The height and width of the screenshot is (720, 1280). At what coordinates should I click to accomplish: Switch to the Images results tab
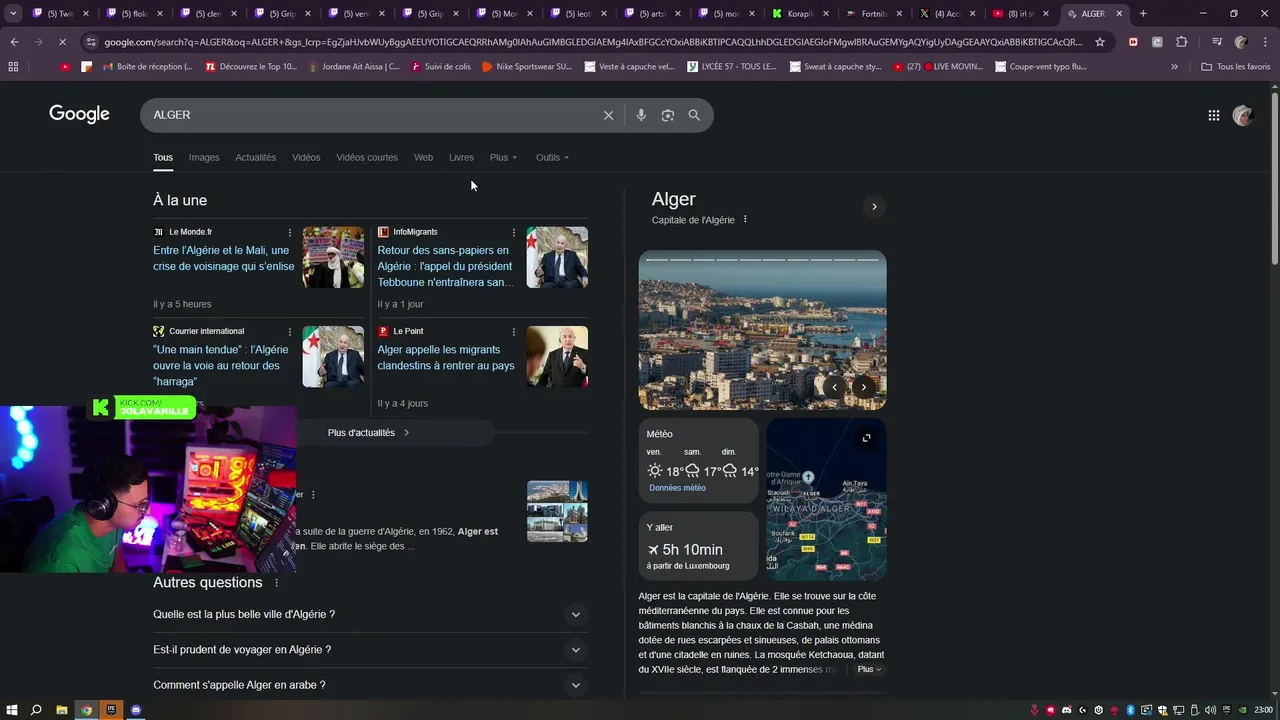[204, 157]
